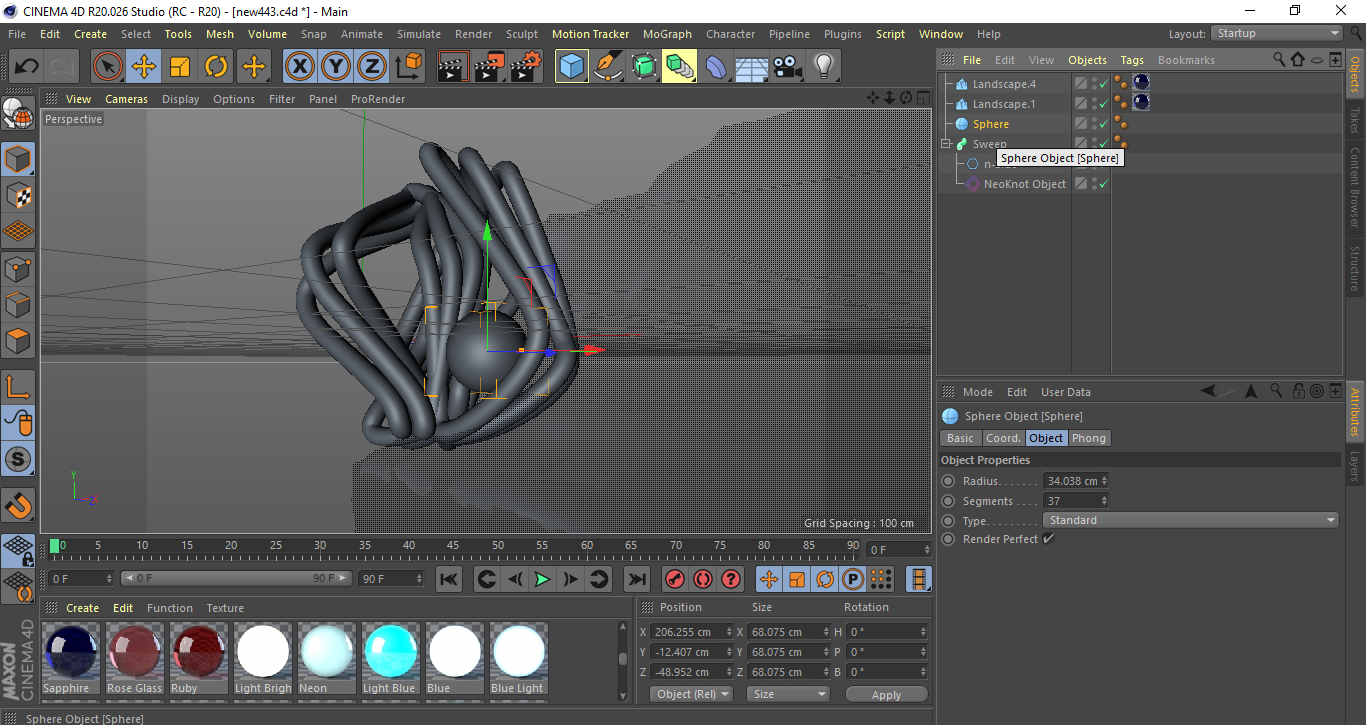The width and height of the screenshot is (1366, 725).
Task: Switch to Points mode
Action: pos(18,268)
